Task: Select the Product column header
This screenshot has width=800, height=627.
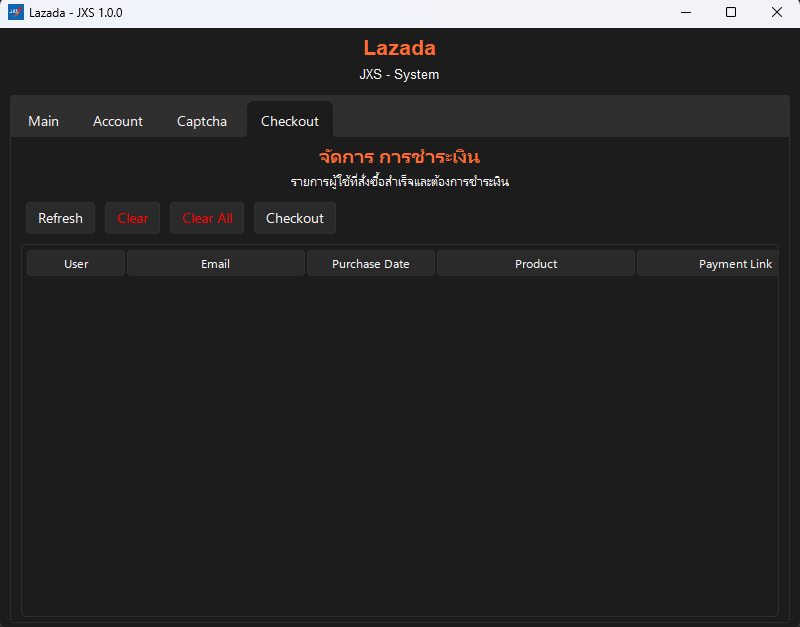Action: [x=536, y=264]
